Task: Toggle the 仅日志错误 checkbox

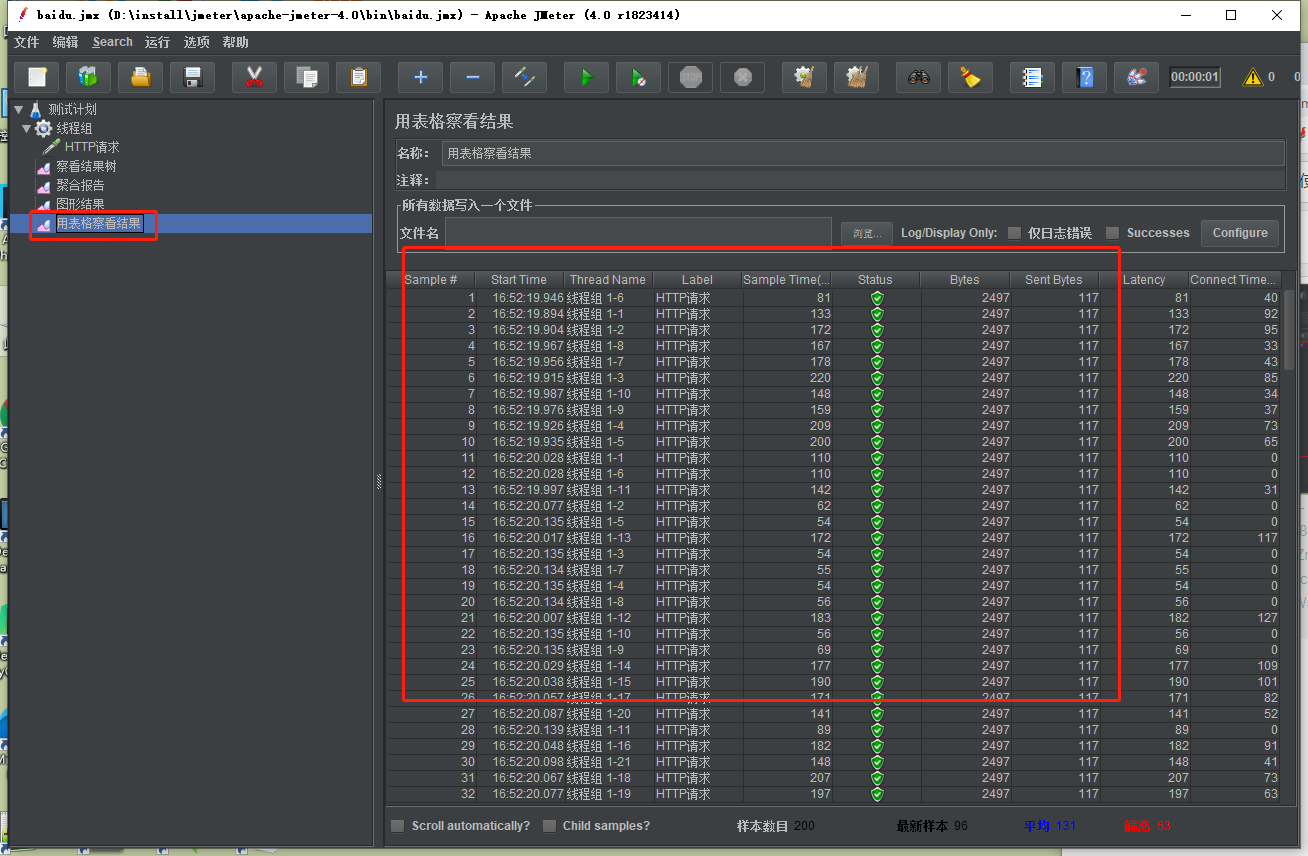Action: (1014, 233)
